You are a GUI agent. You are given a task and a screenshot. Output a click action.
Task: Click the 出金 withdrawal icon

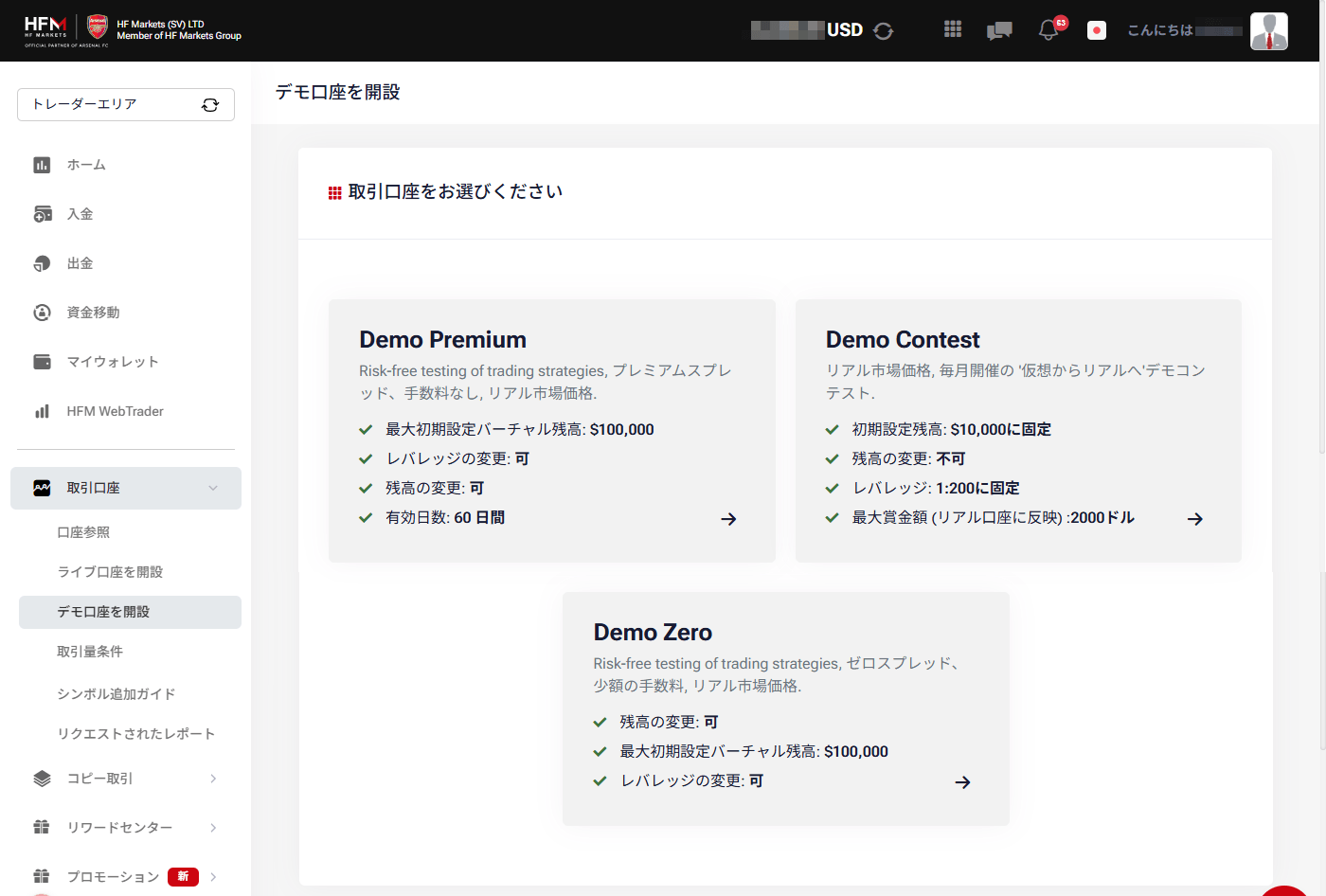click(42, 263)
